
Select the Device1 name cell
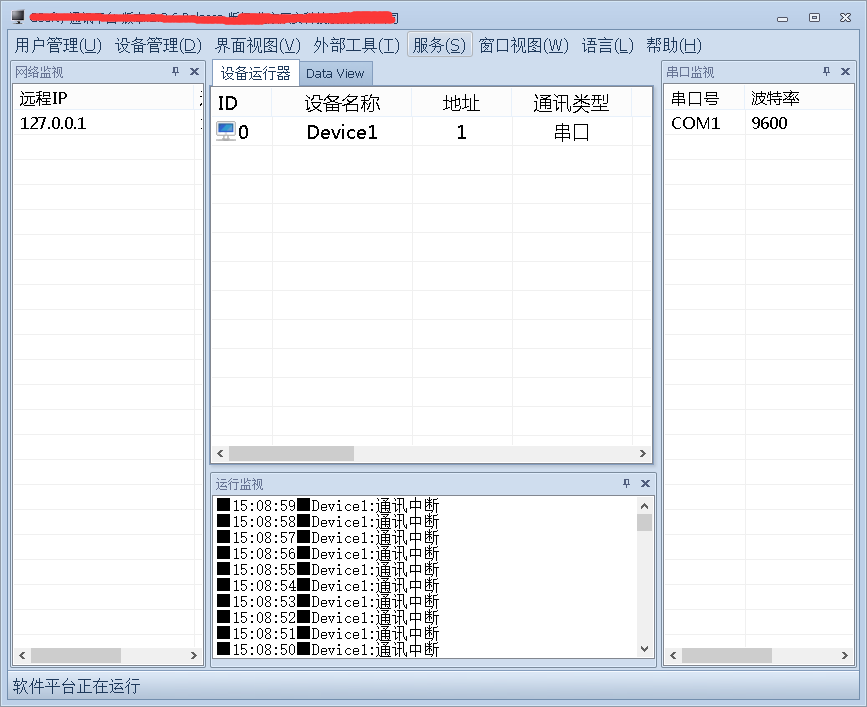[x=342, y=132]
